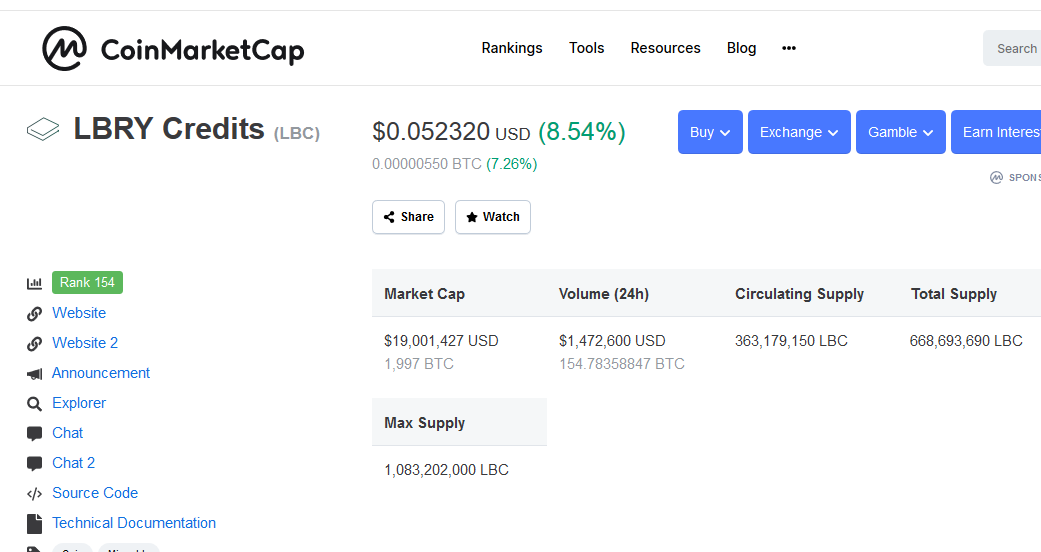The width and height of the screenshot is (1041, 552).
Task: Click the code icon beside Source Code
Action: click(x=35, y=493)
